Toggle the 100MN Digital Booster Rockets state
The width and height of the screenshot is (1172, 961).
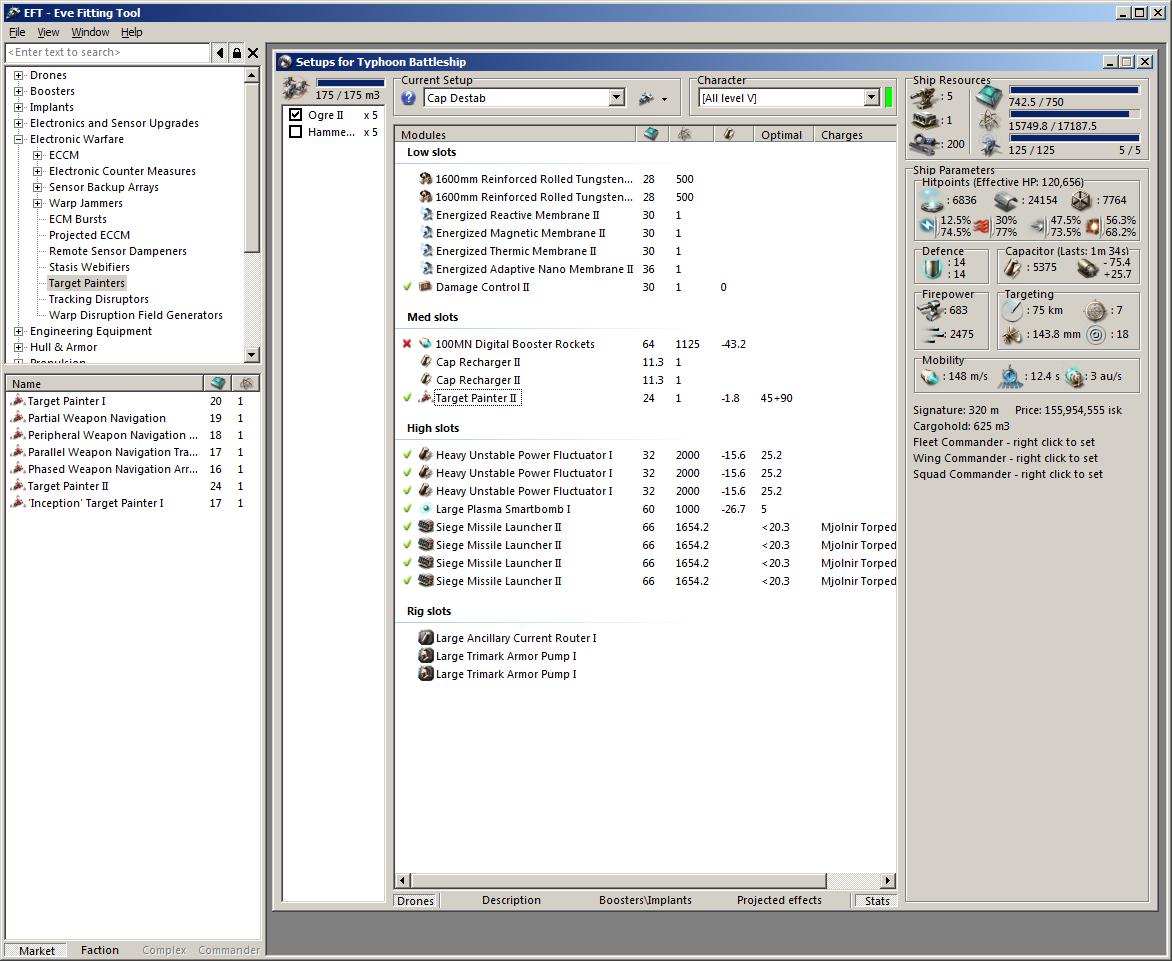tap(407, 344)
